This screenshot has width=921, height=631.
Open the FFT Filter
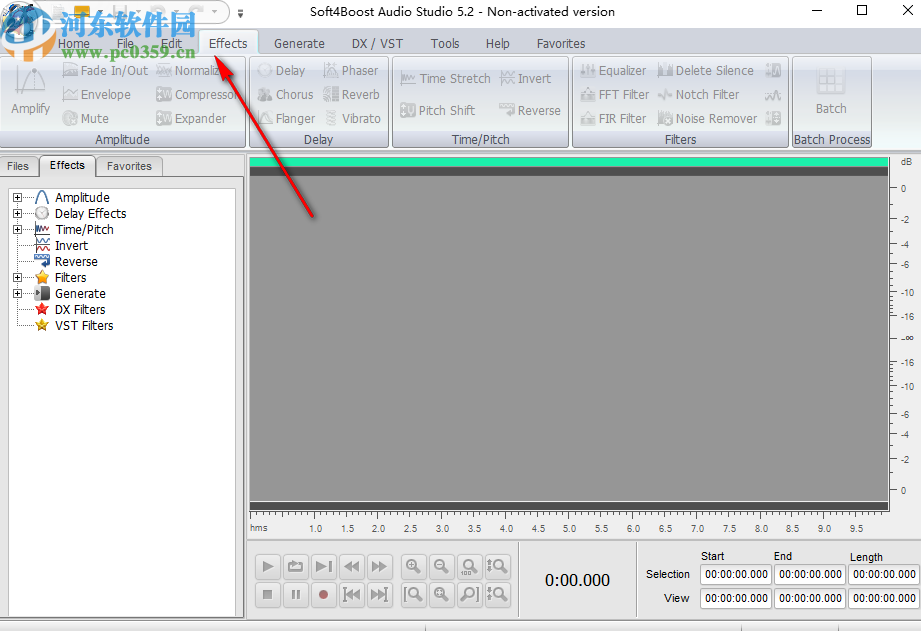tap(614, 95)
